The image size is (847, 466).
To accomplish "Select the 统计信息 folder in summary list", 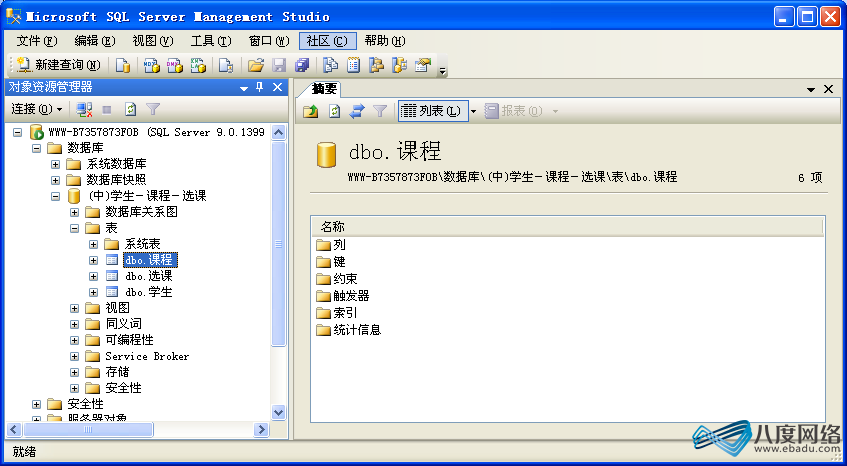I will coord(357,330).
